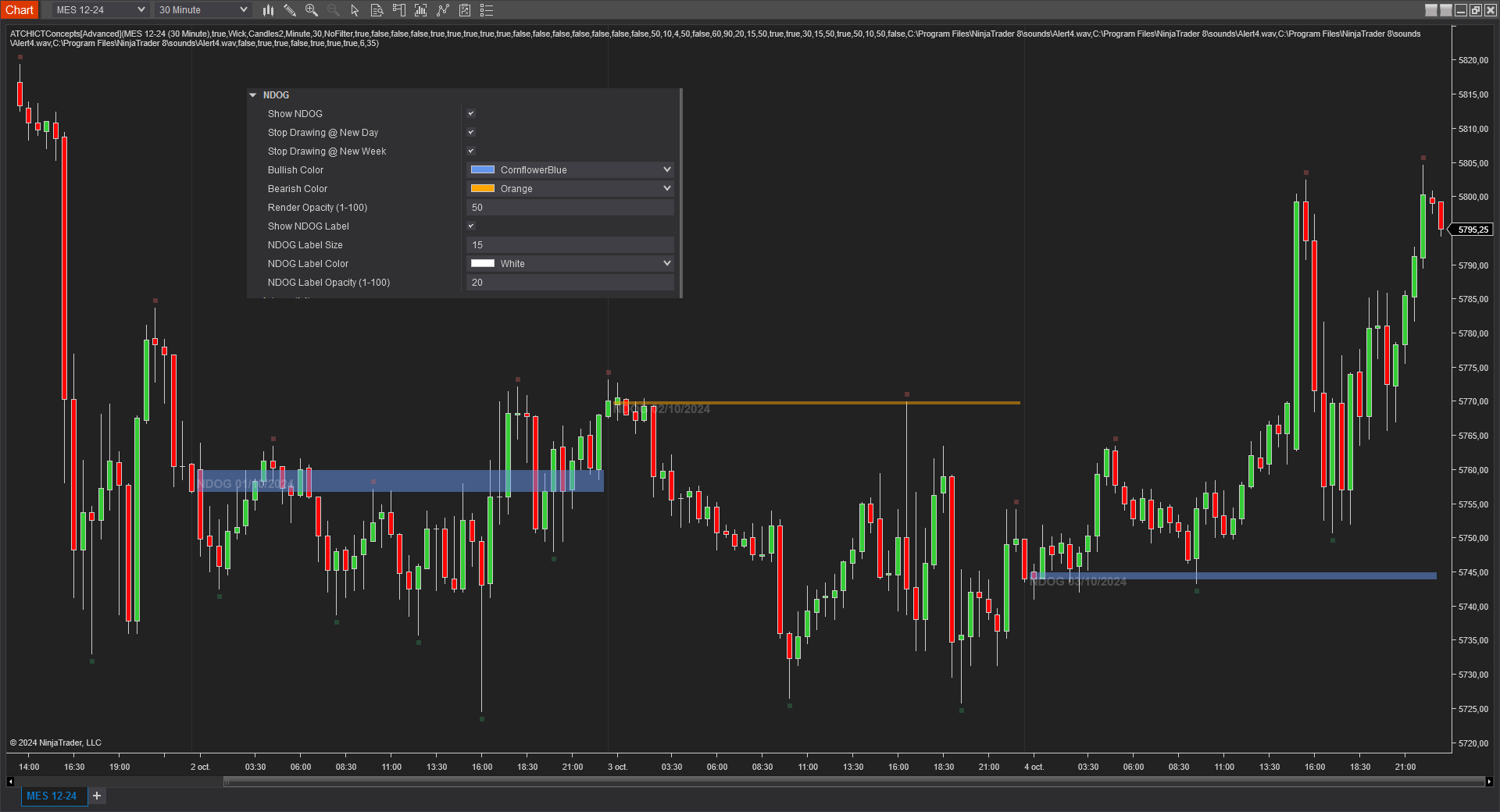Click the Show NDOG Label text
The image size is (1500, 812).
point(309,226)
